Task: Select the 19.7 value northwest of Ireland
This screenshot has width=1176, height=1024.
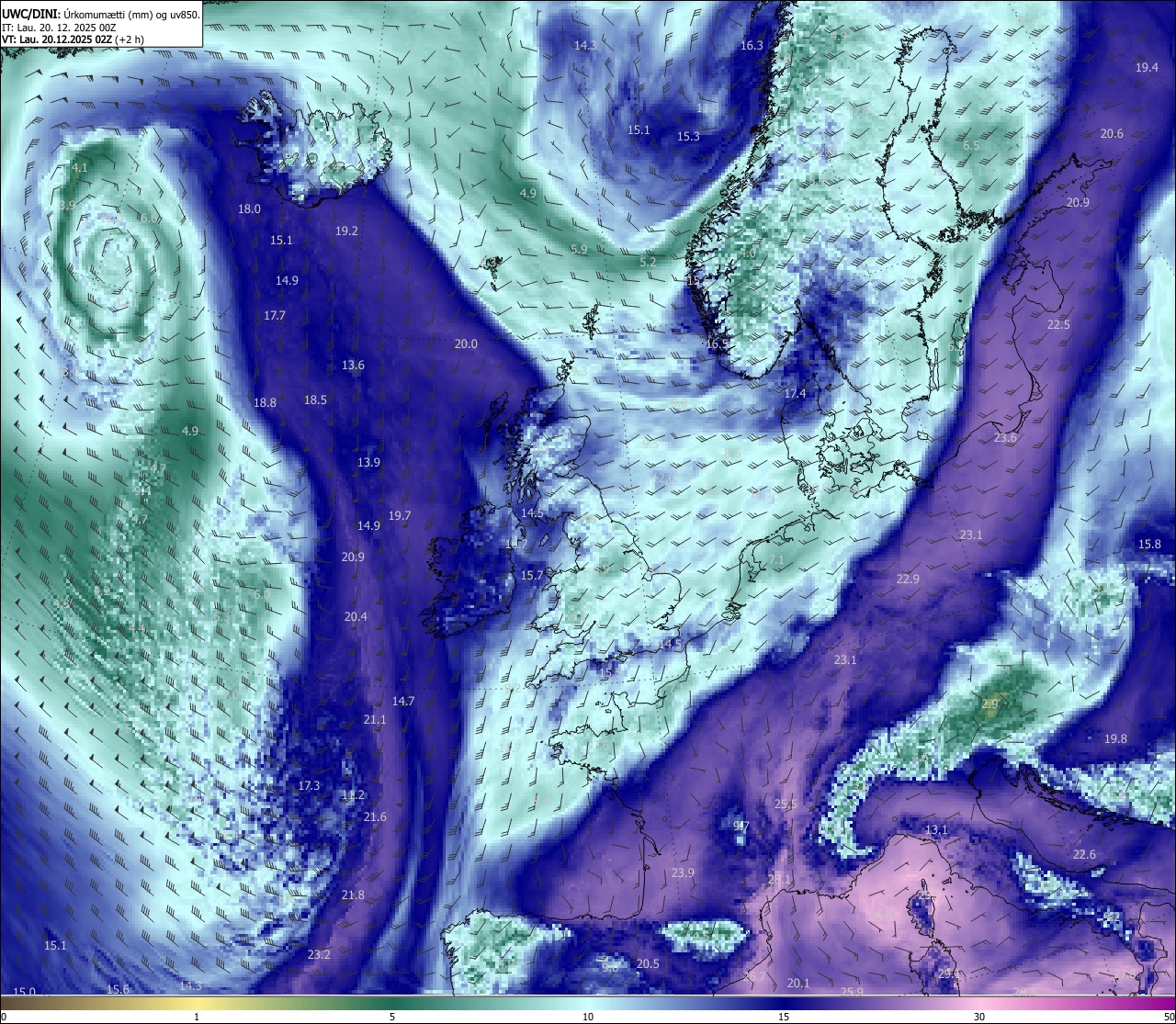Action: [399, 516]
